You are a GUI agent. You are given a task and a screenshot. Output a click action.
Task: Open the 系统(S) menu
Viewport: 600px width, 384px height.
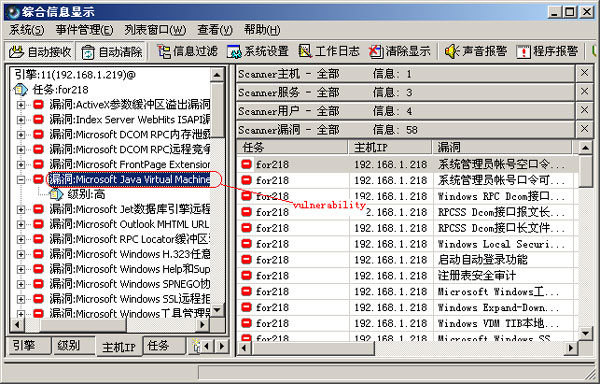(26, 30)
